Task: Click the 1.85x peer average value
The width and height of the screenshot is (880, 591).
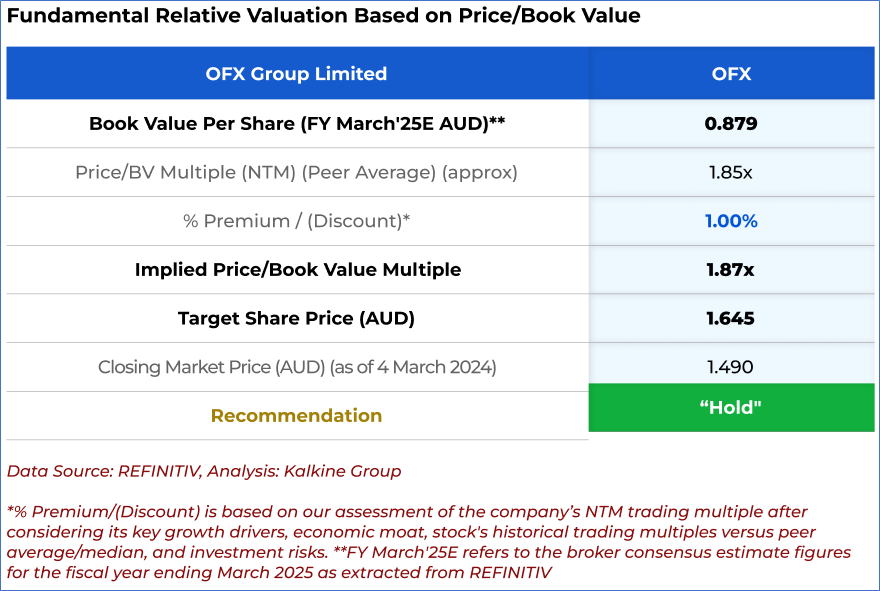Action: (x=731, y=172)
